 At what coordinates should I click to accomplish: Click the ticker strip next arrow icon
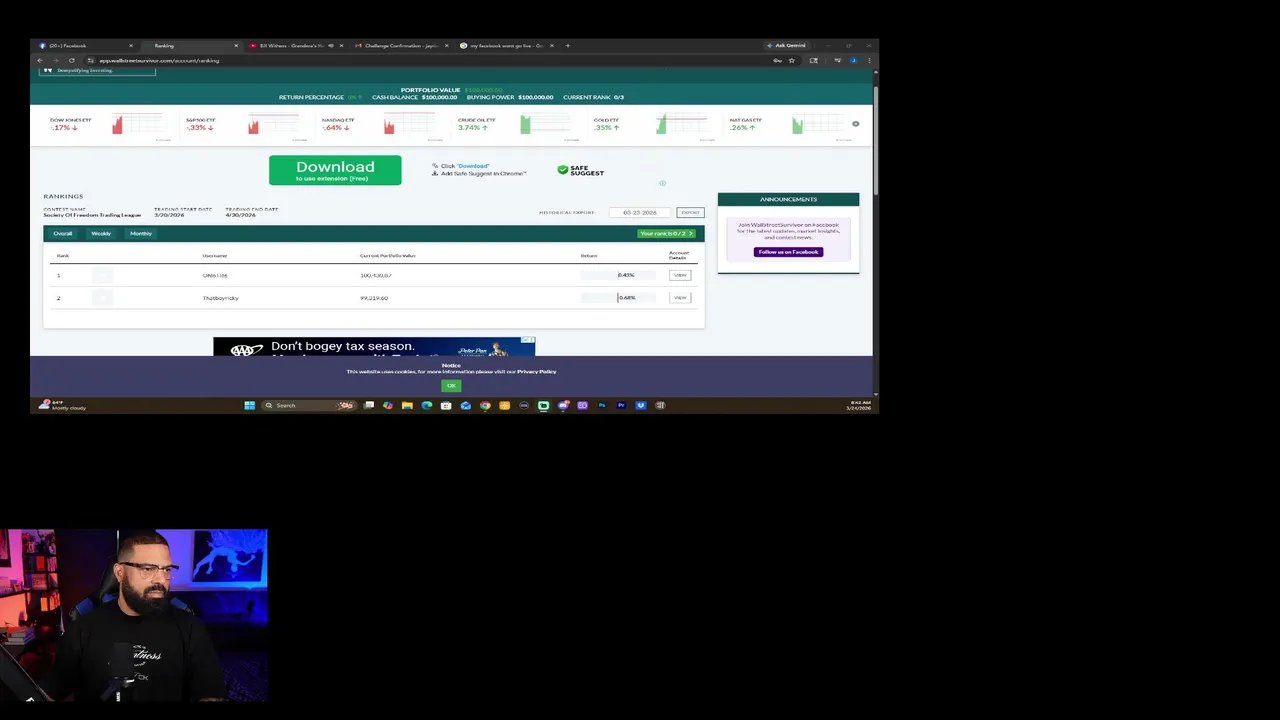(x=855, y=124)
